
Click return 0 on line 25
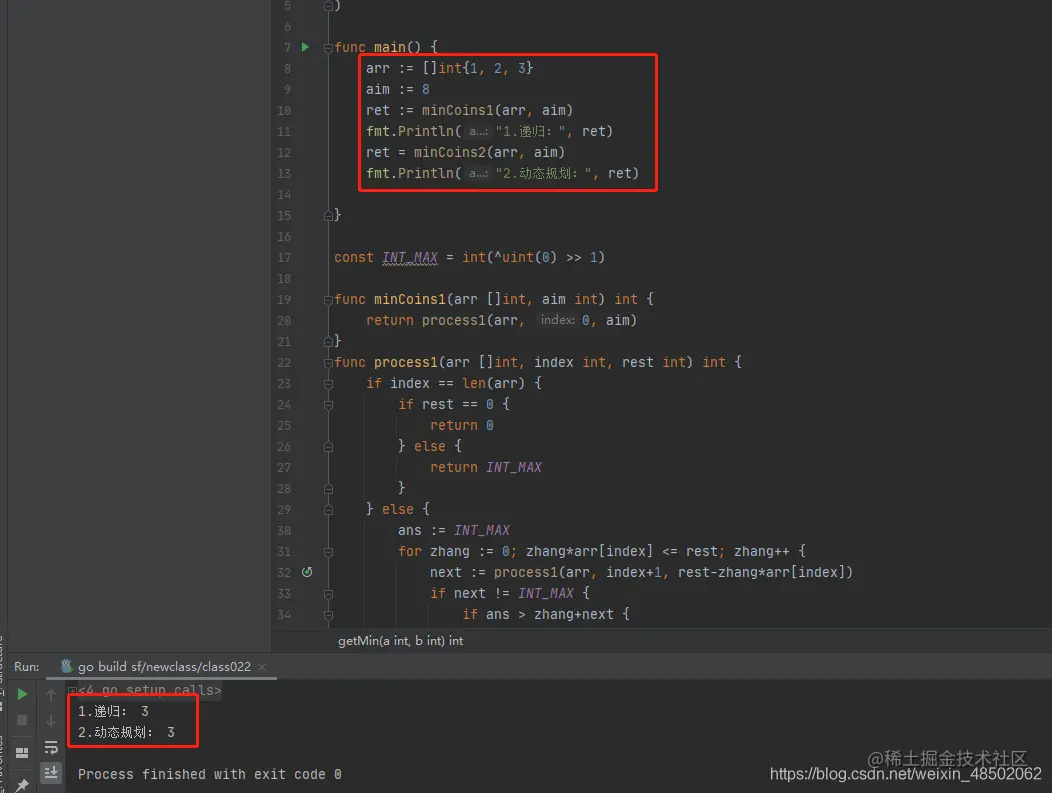click(462, 425)
